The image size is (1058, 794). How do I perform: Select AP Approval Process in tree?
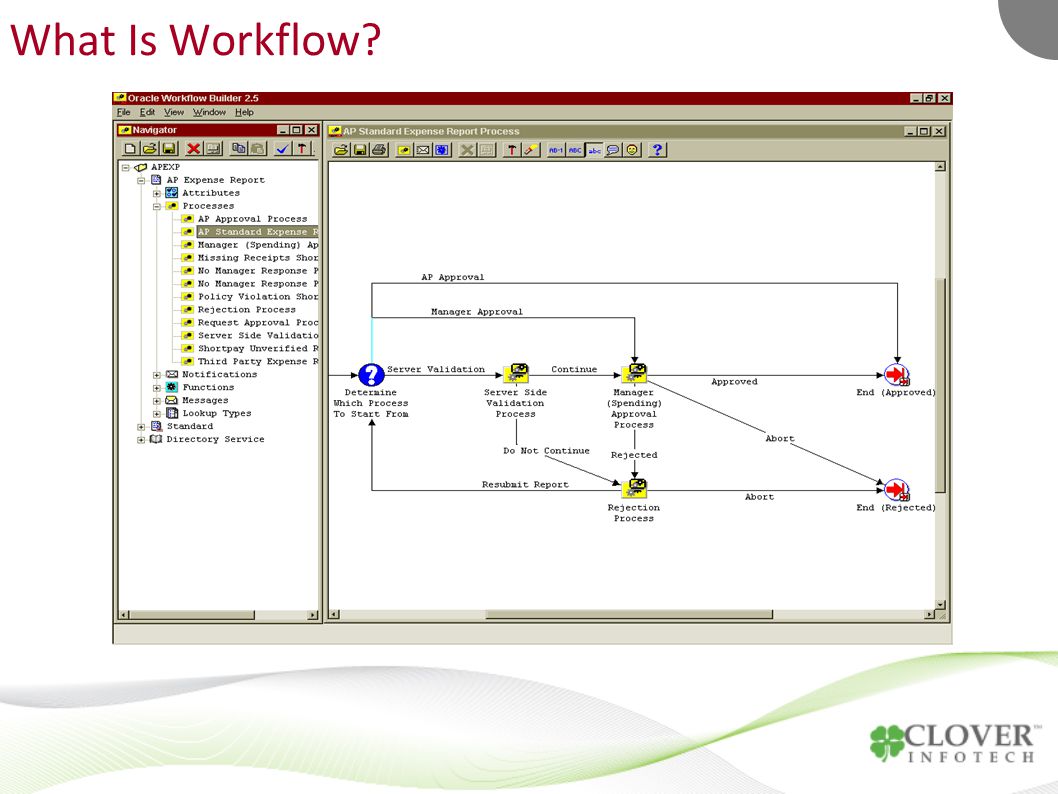[252, 219]
